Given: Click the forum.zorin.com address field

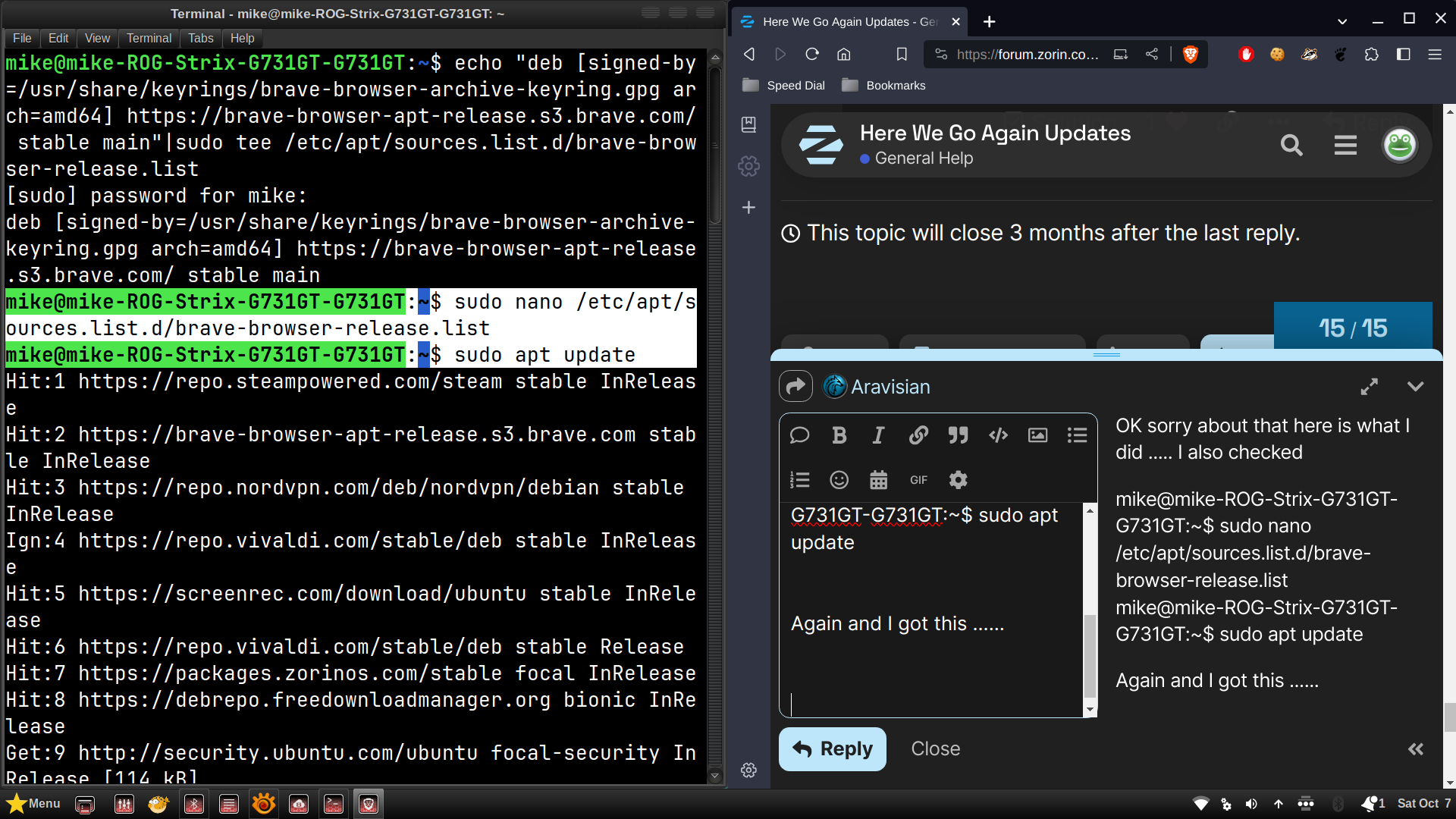Looking at the screenshot, I should [1028, 54].
